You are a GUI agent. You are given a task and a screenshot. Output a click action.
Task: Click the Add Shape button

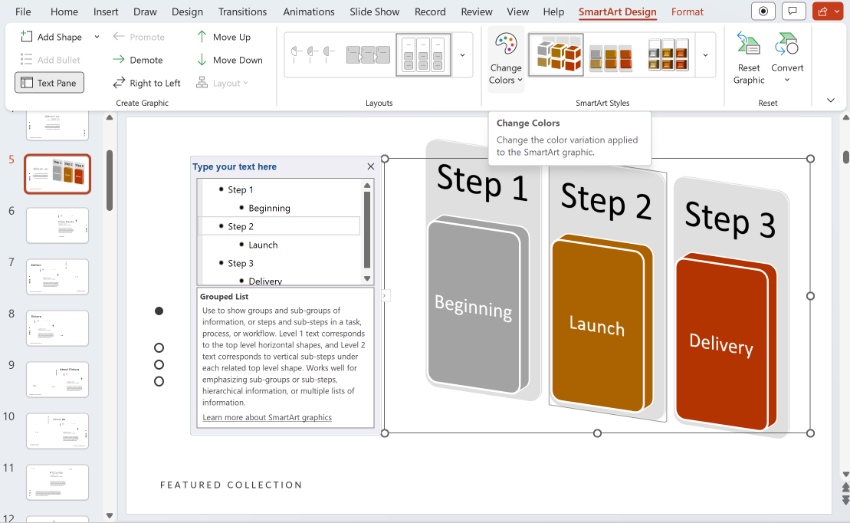point(51,37)
